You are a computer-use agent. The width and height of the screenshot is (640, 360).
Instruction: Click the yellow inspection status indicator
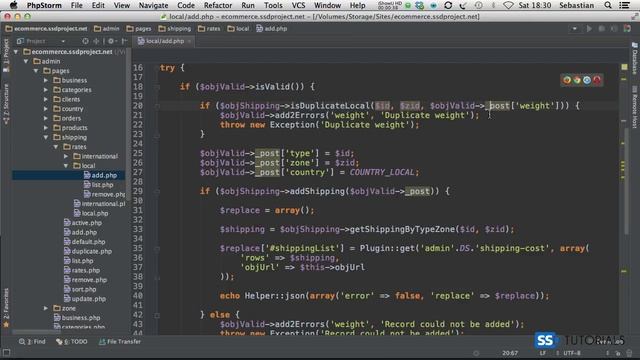pyautogui.click(x=624, y=67)
